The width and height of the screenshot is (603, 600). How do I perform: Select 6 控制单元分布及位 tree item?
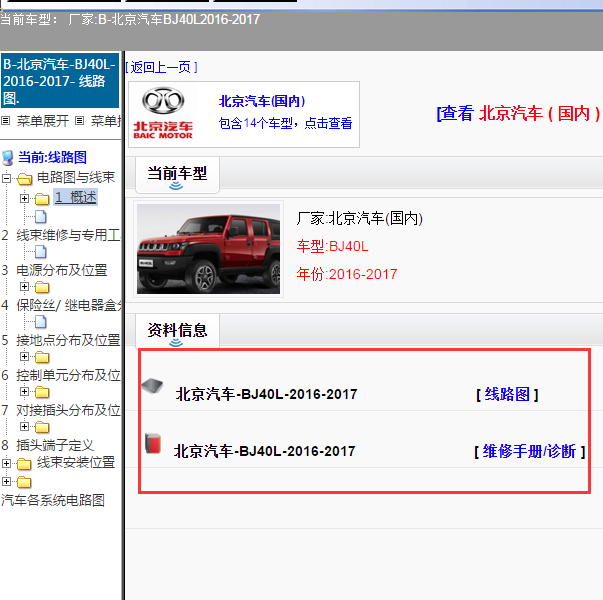tap(61, 375)
